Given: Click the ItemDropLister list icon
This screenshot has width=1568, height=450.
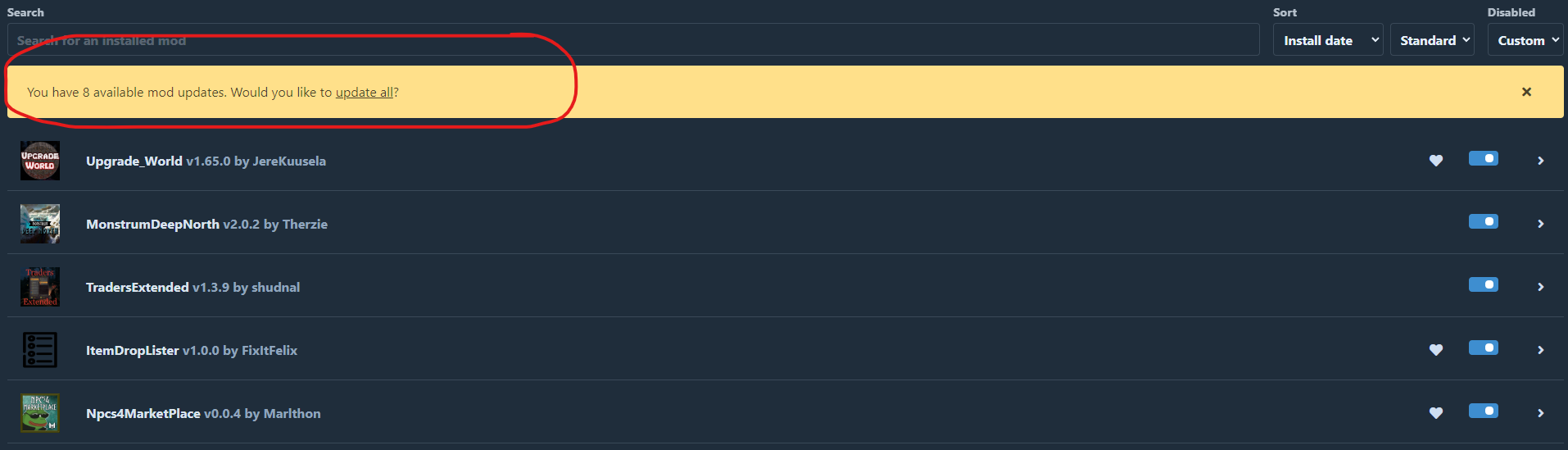Looking at the screenshot, I should (40, 350).
